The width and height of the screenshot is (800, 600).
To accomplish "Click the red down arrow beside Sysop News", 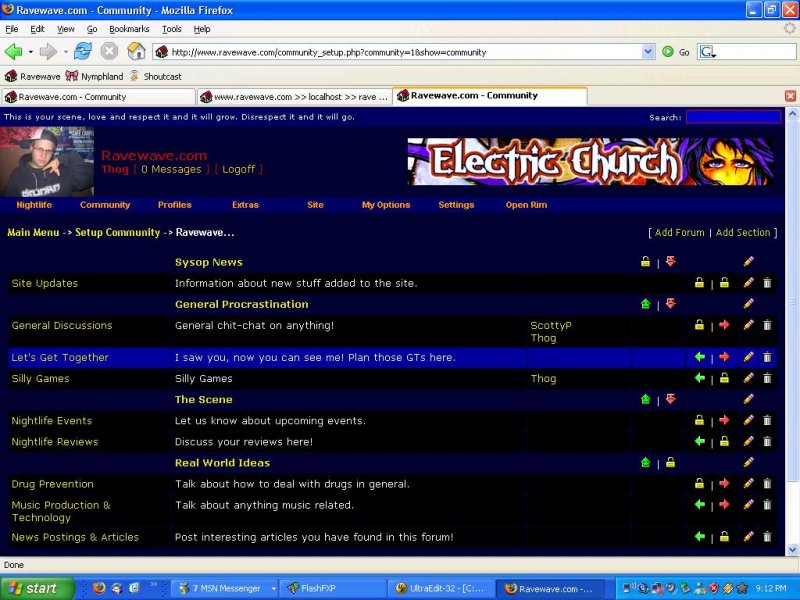I will pyautogui.click(x=670, y=262).
